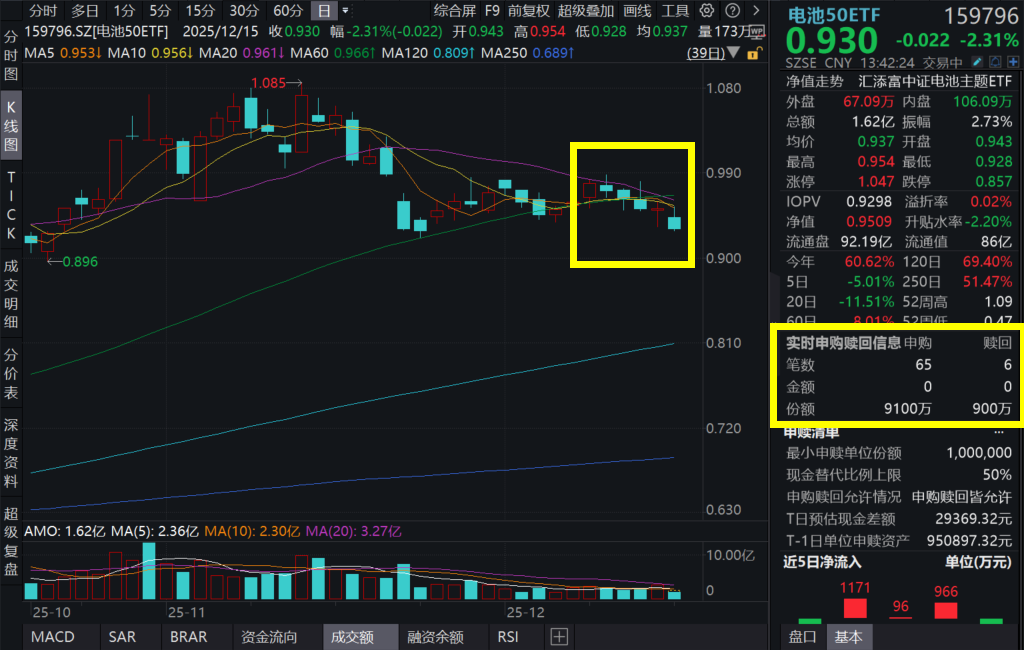Switch to the MACD indicator tab
Screen dimensions: 1024x650
coord(52,636)
